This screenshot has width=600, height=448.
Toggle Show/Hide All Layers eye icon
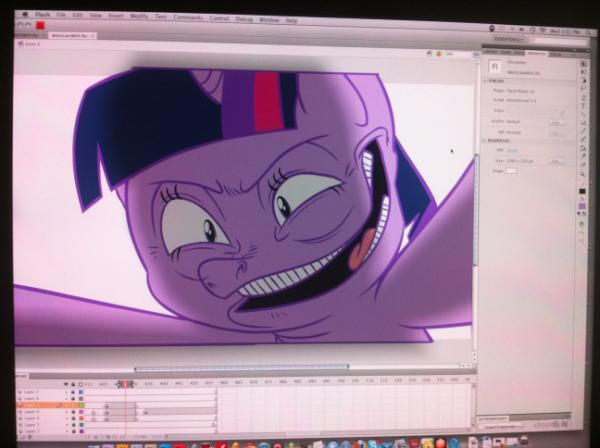tap(66, 384)
